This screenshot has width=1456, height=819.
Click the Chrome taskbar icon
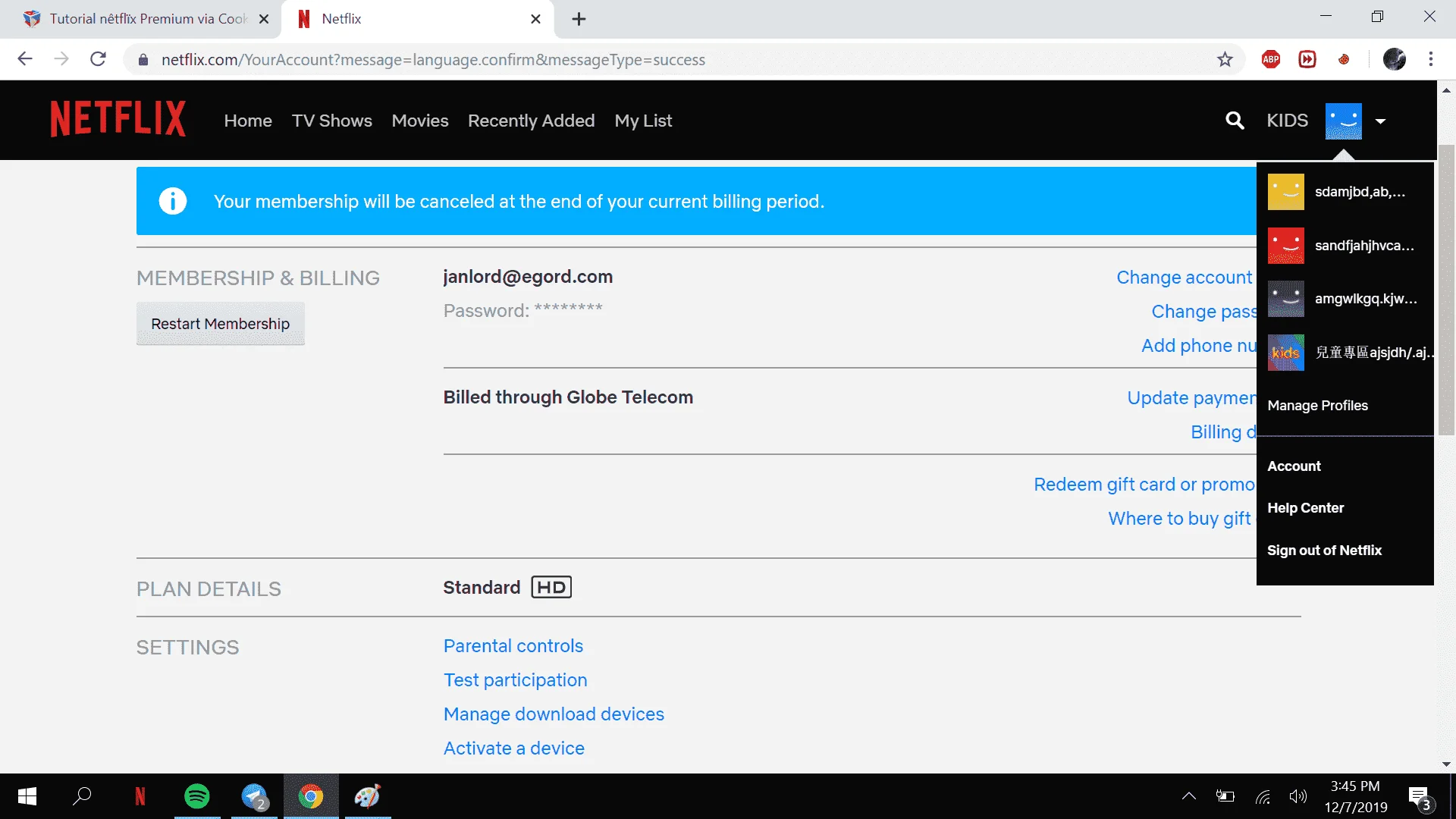click(311, 796)
